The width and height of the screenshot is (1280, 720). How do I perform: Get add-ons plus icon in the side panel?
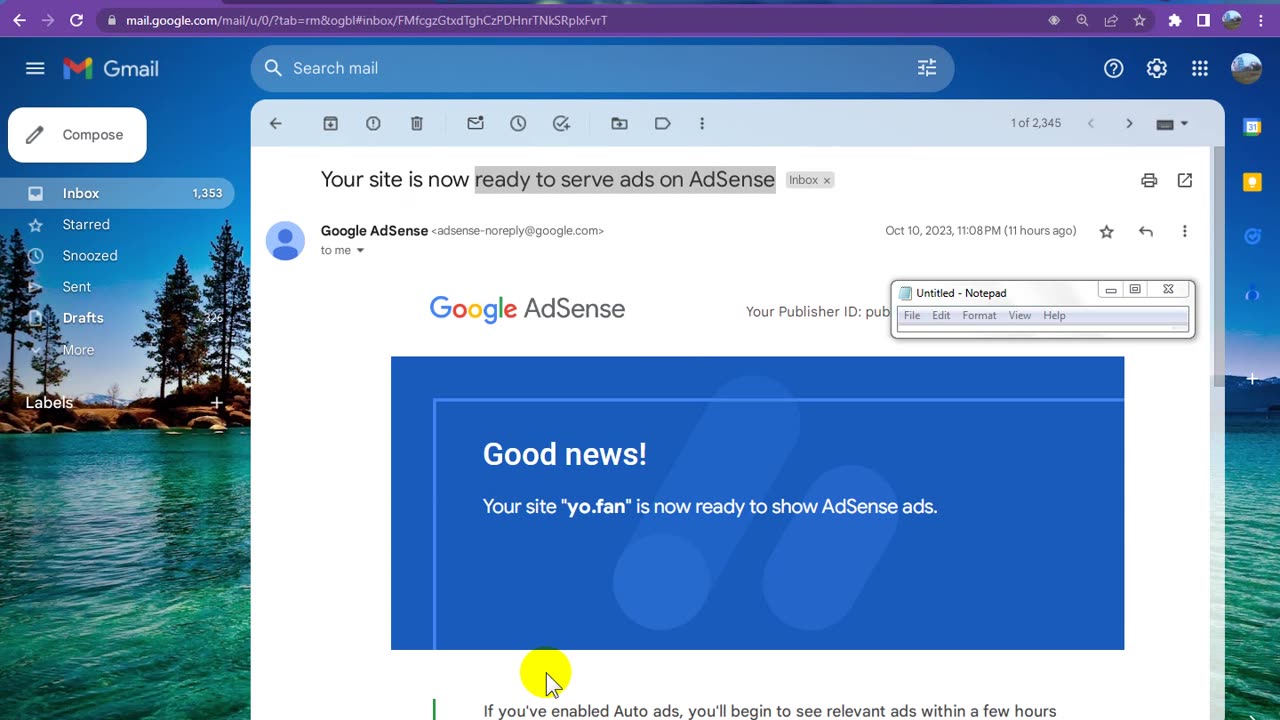1252,379
